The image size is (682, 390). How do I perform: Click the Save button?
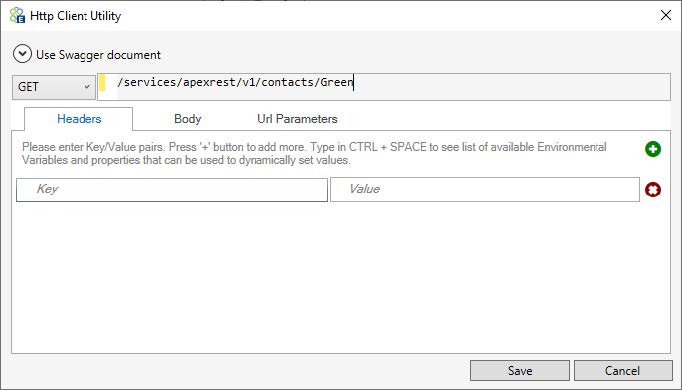520,370
